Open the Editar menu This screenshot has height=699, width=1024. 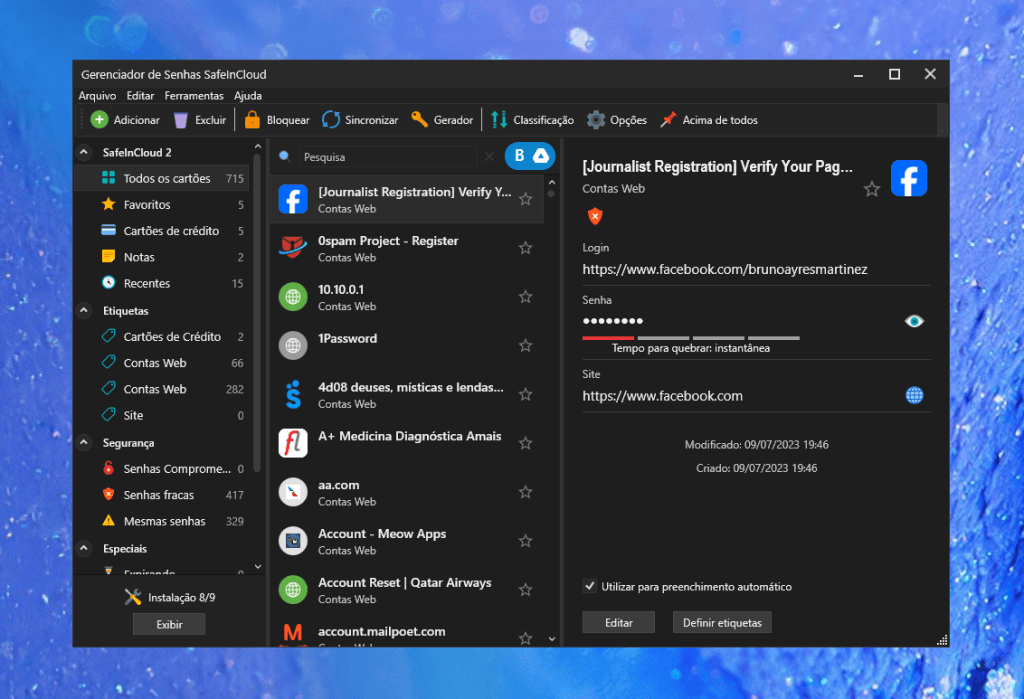point(140,95)
